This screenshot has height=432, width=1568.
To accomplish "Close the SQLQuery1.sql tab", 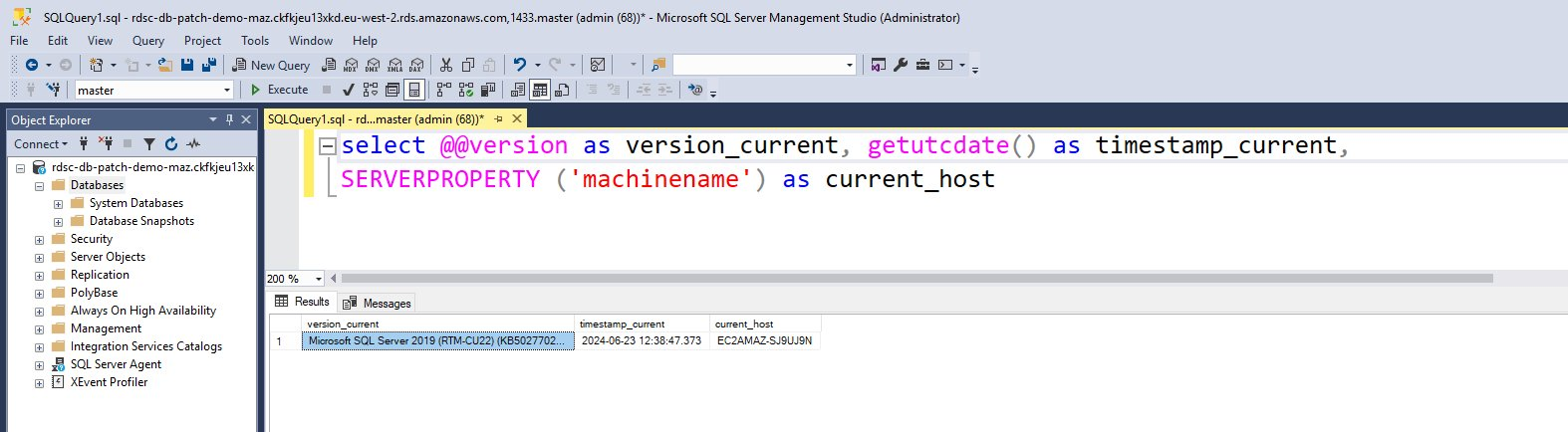I will [517, 118].
